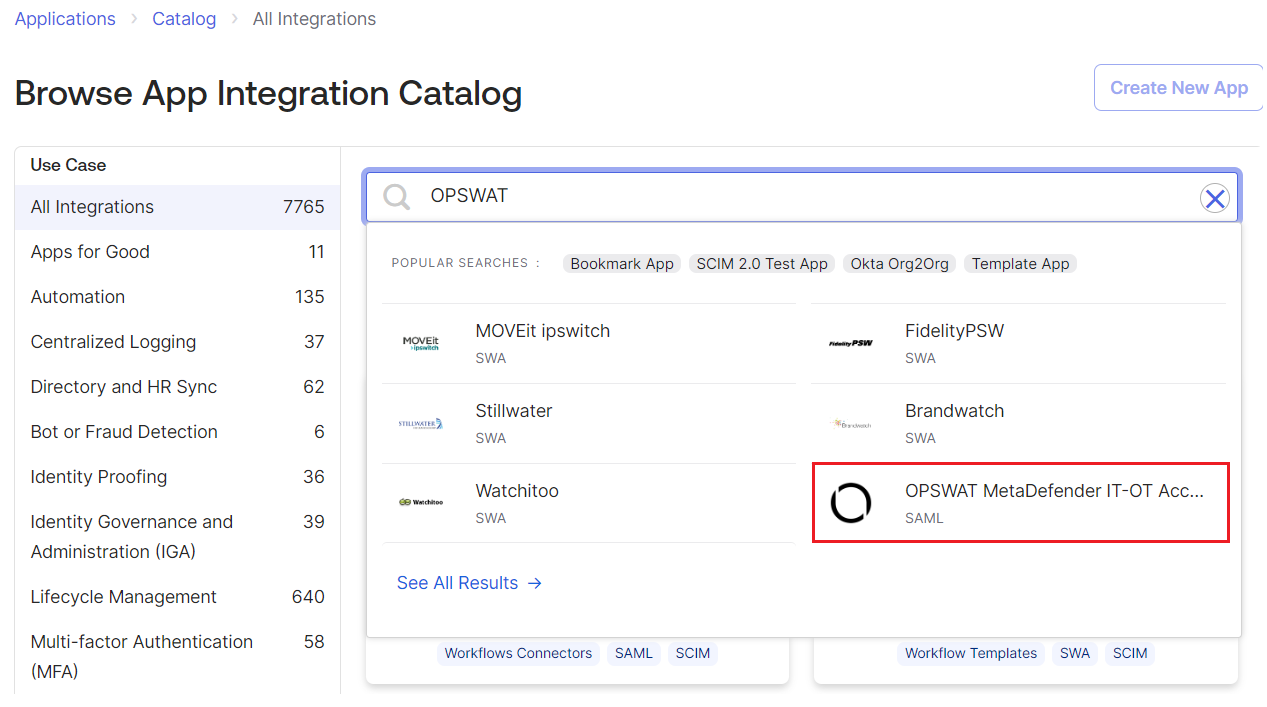Select the Automation use case
1267x707 pixels.
(177, 297)
